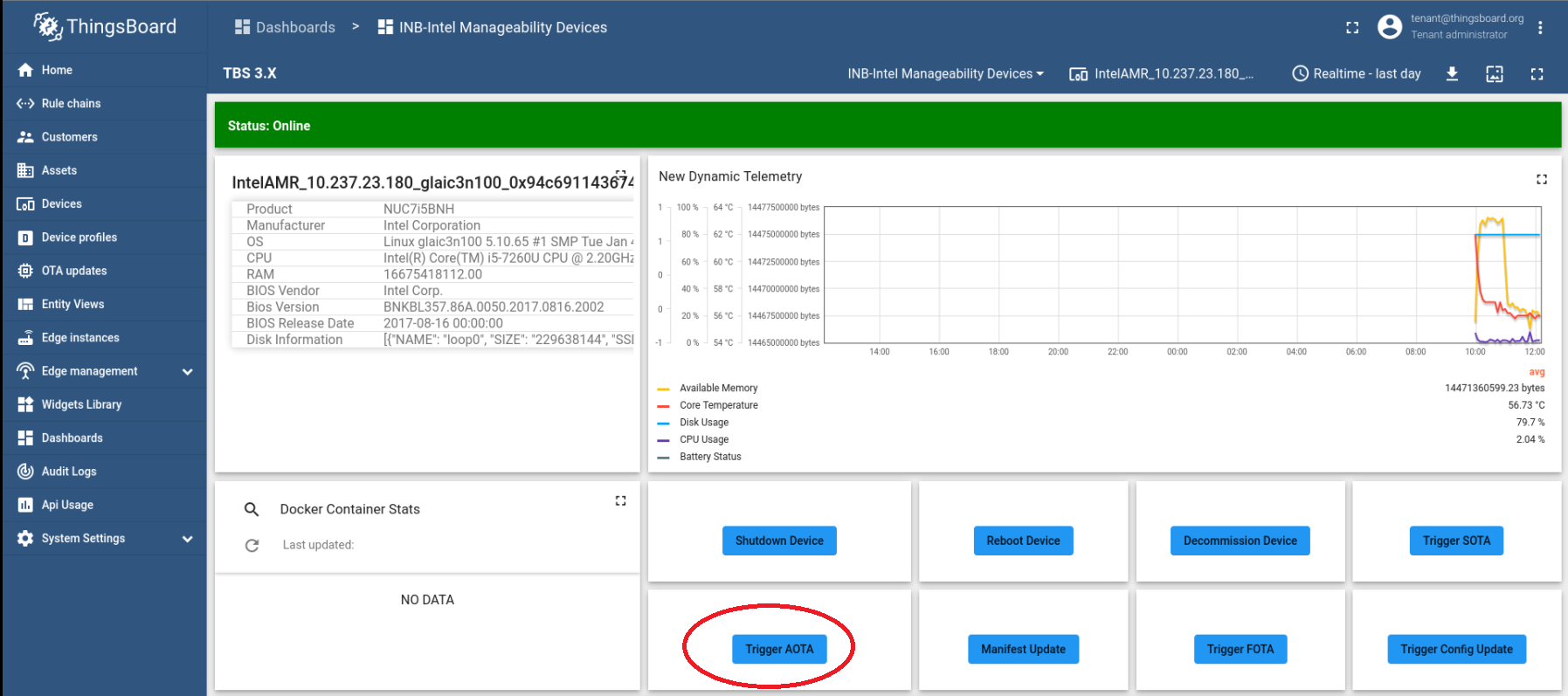Click the Trigger AOTA button
Viewport: 1568px width, 696px height.
tap(779, 649)
